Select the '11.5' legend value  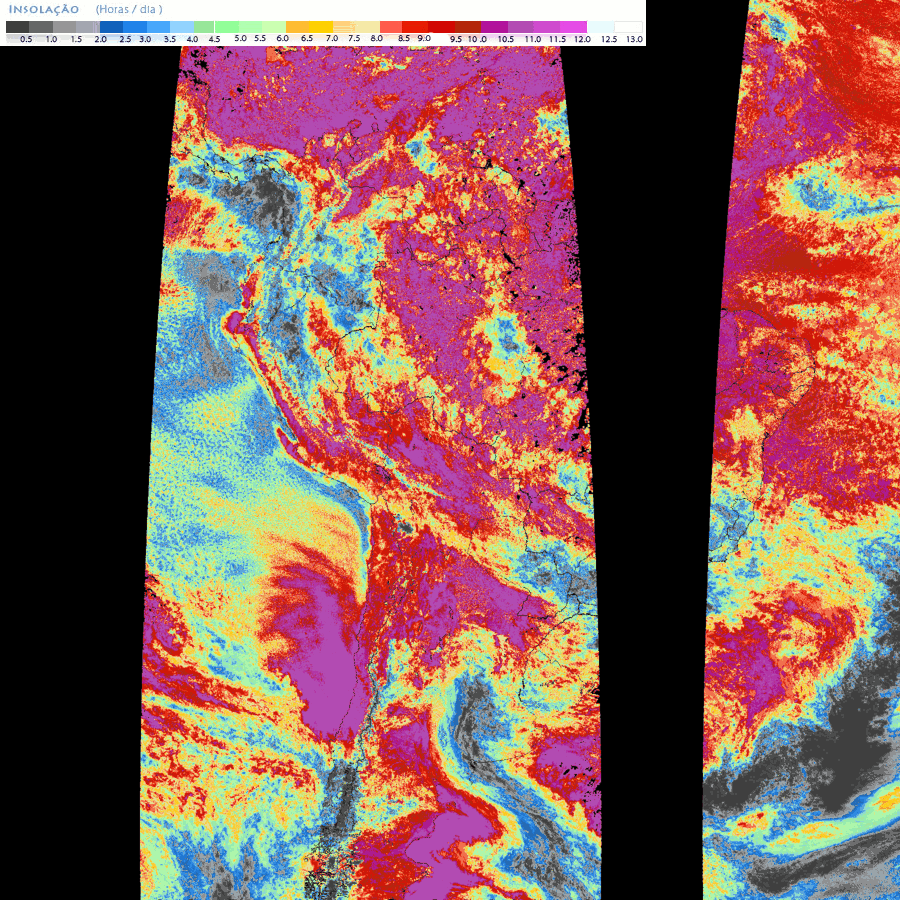[557, 40]
